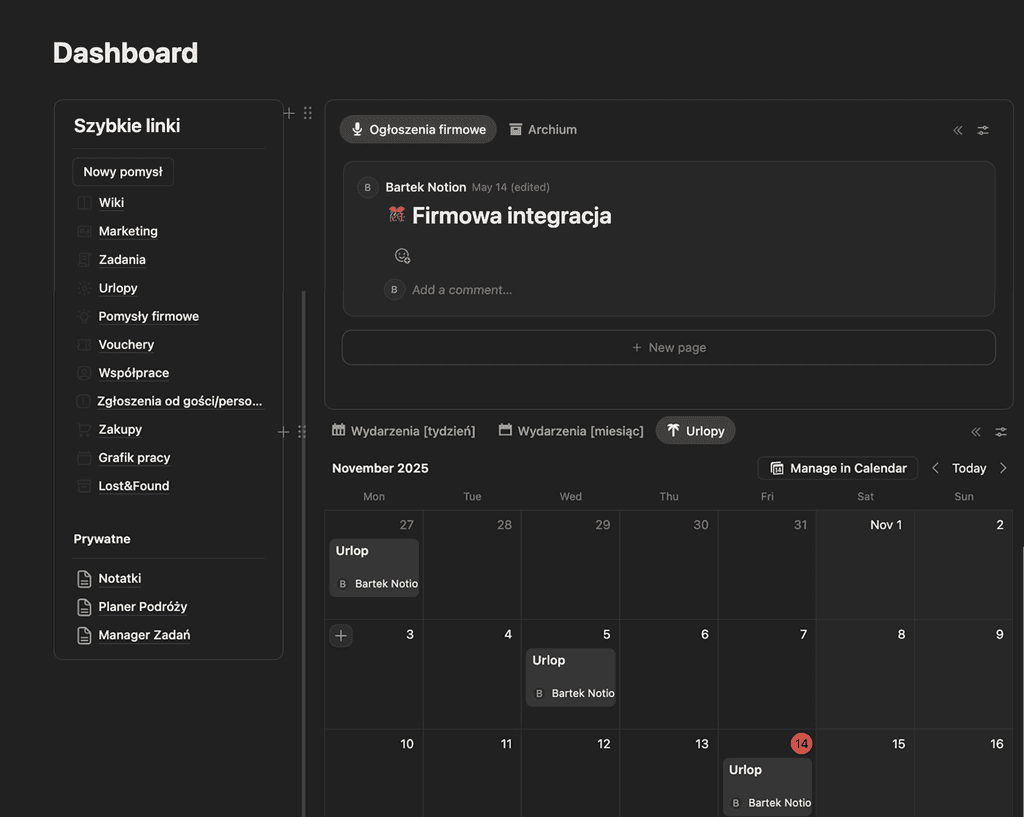This screenshot has height=817, width=1024.
Task: Open the Marketing link
Action: coord(128,231)
